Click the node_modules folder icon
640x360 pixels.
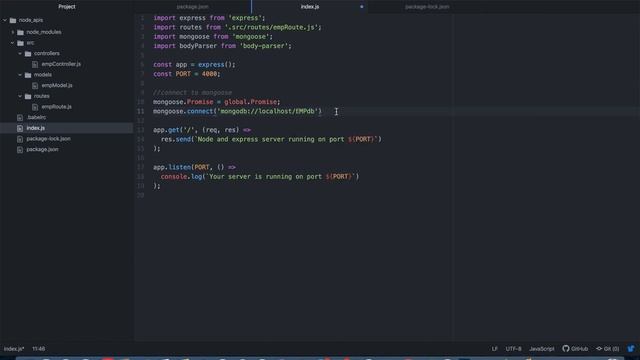pos(20,32)
